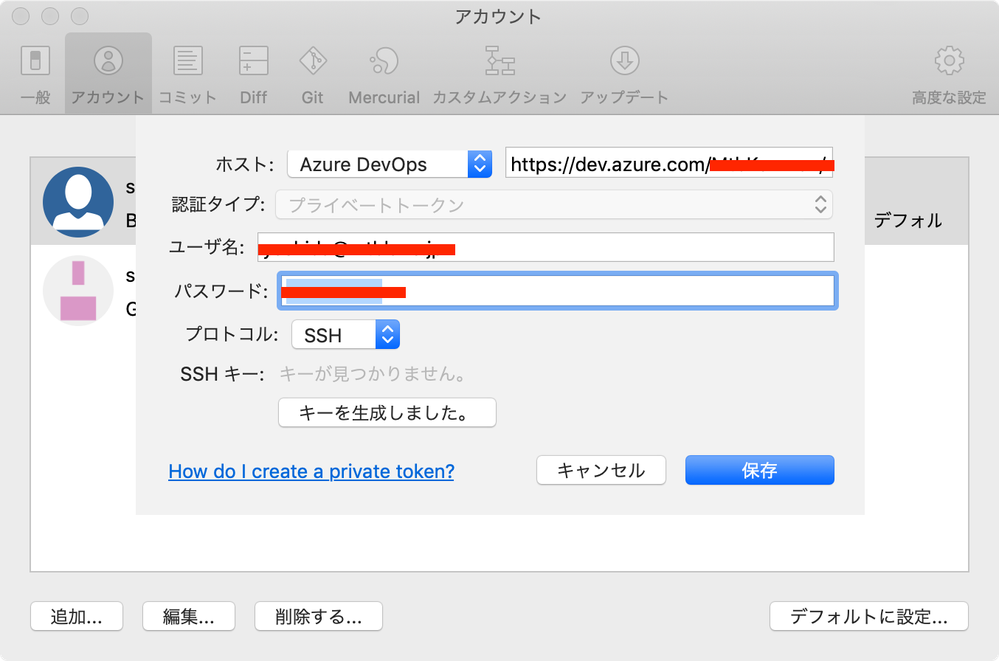Click the ユーザ名 input field

coord(545,247)
